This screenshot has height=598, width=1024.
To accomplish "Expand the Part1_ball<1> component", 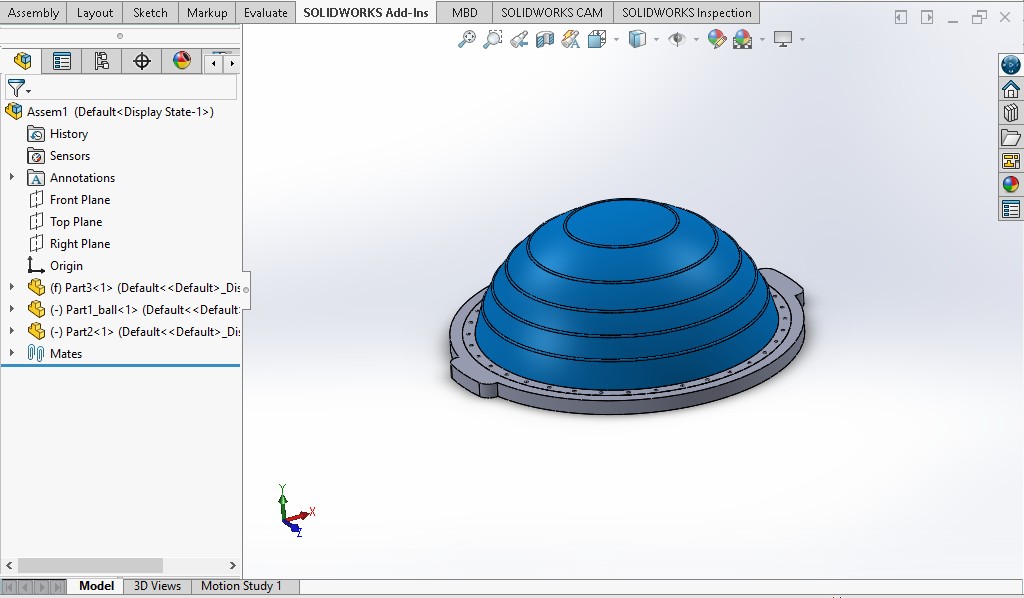I will click(x=12, y=309).
